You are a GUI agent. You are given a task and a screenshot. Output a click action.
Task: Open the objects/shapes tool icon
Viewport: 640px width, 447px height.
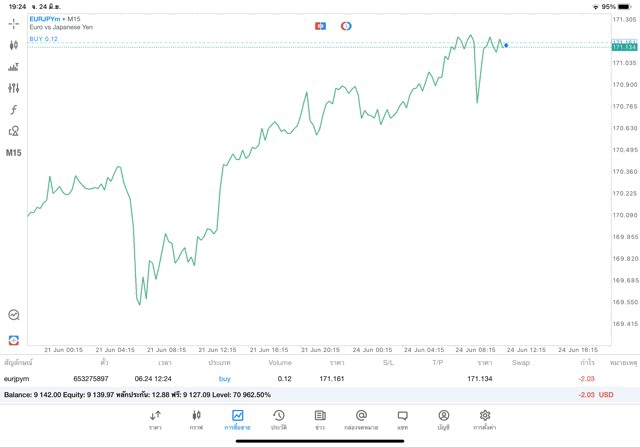pos(14,131)
